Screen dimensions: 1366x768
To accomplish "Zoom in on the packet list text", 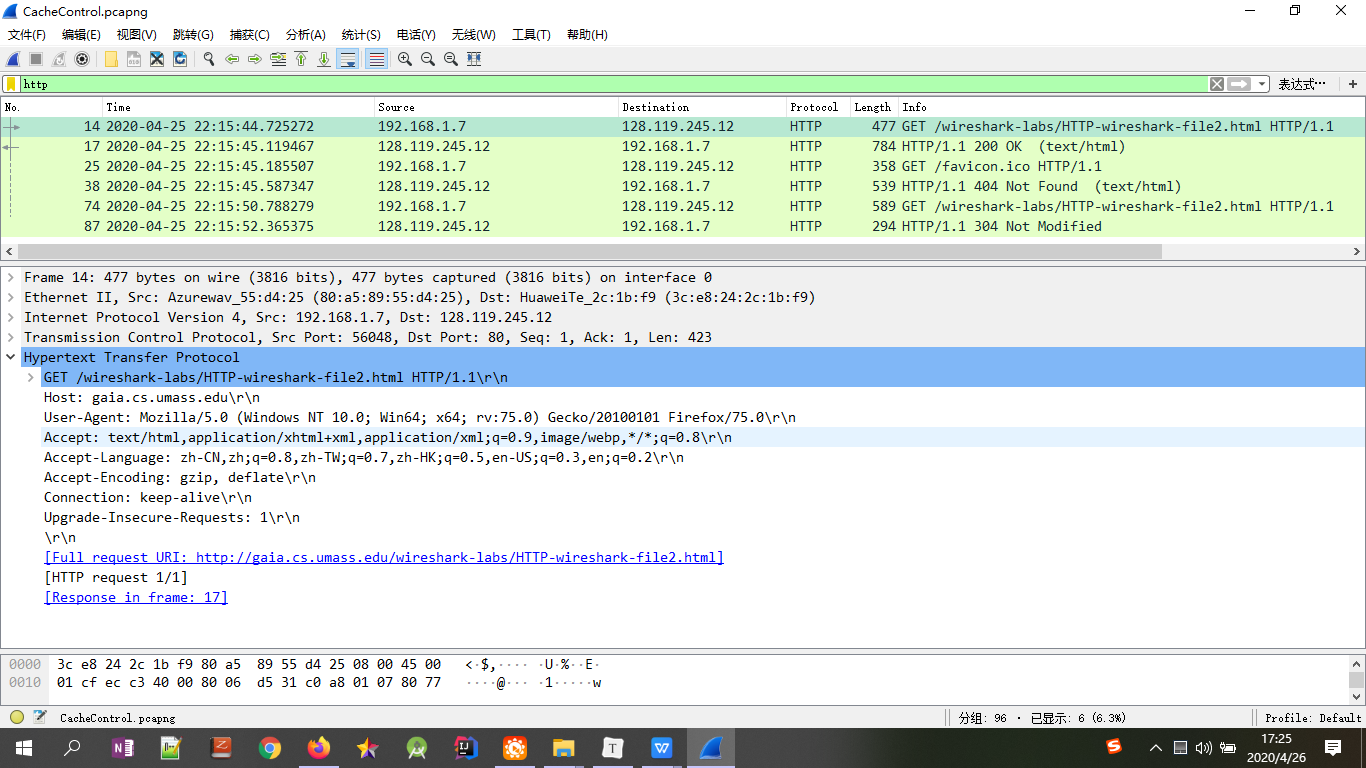I will tap(404, 59).
